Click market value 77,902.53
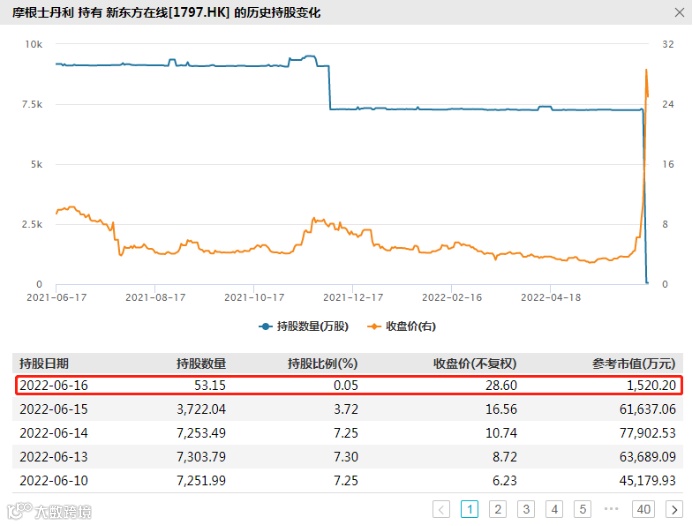The image size is (693, 526). (x=647, y=433)
